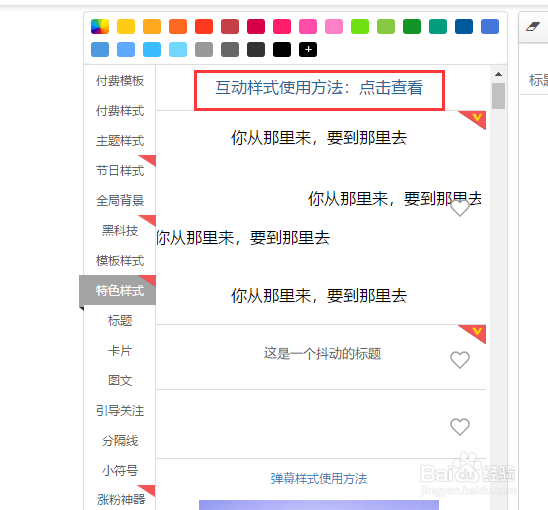
Task: Switch to 模板样式 category
Action: pyautogui.click(x=120, y=261)
